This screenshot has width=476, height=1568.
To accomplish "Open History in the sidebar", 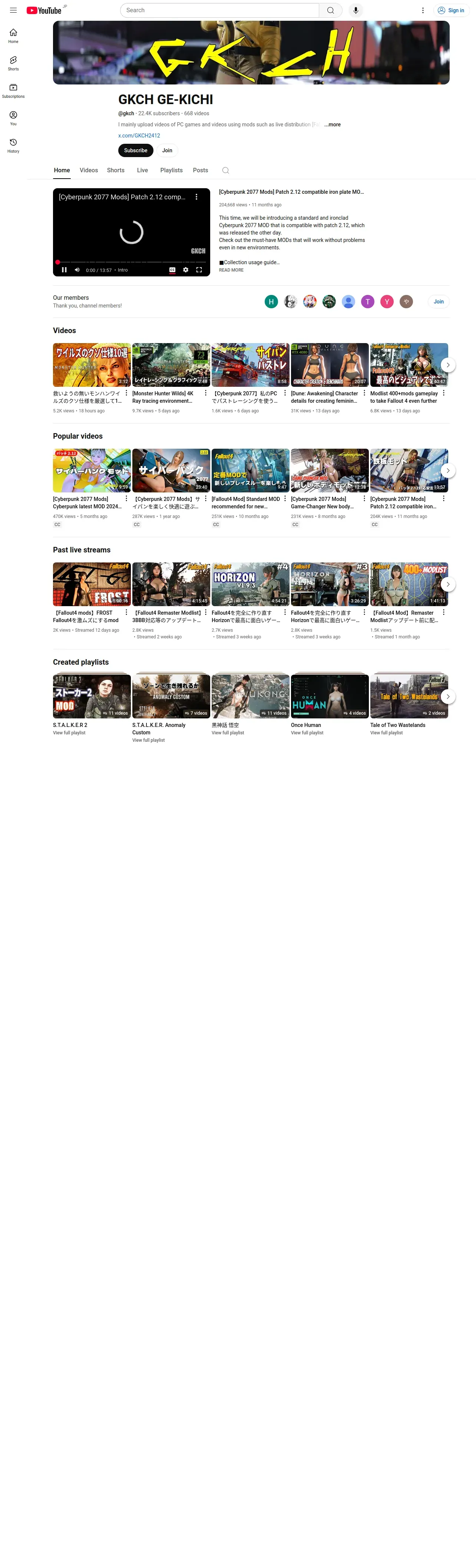I will point(13,146).
